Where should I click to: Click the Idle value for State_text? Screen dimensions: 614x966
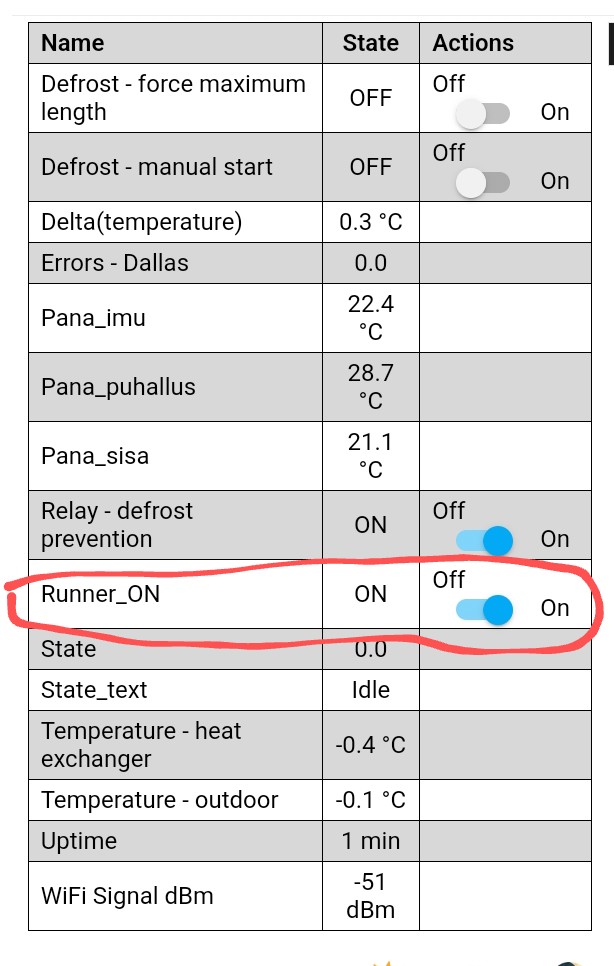[x=370, y=690]
